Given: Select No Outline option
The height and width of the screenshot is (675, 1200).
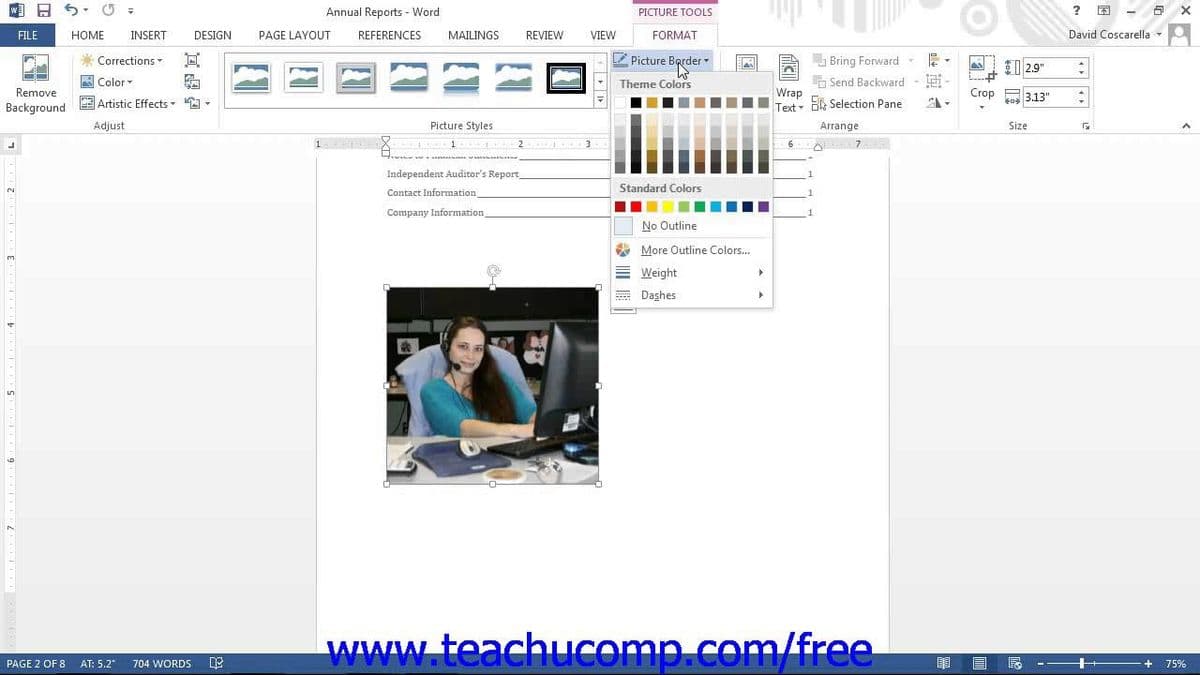Looking at the screenshot, I should (x=691, y=226).
